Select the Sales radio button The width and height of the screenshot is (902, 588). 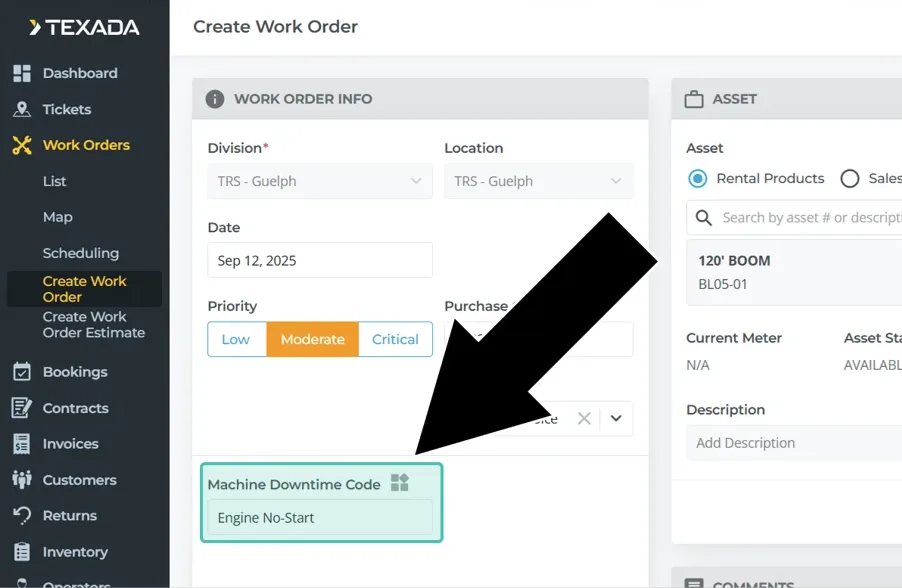pos(850,179)
